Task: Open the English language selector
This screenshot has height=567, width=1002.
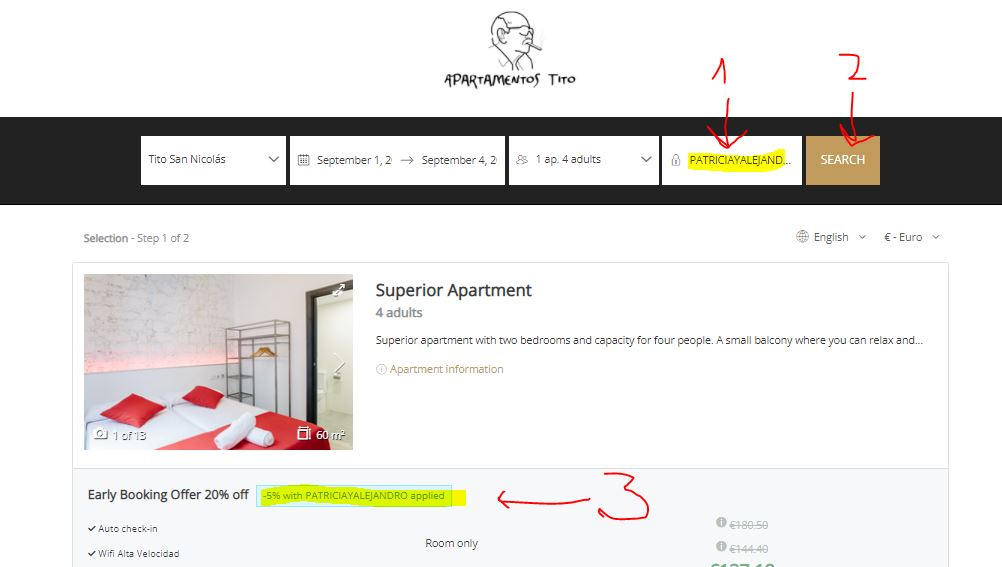Action: coord(831,237)
